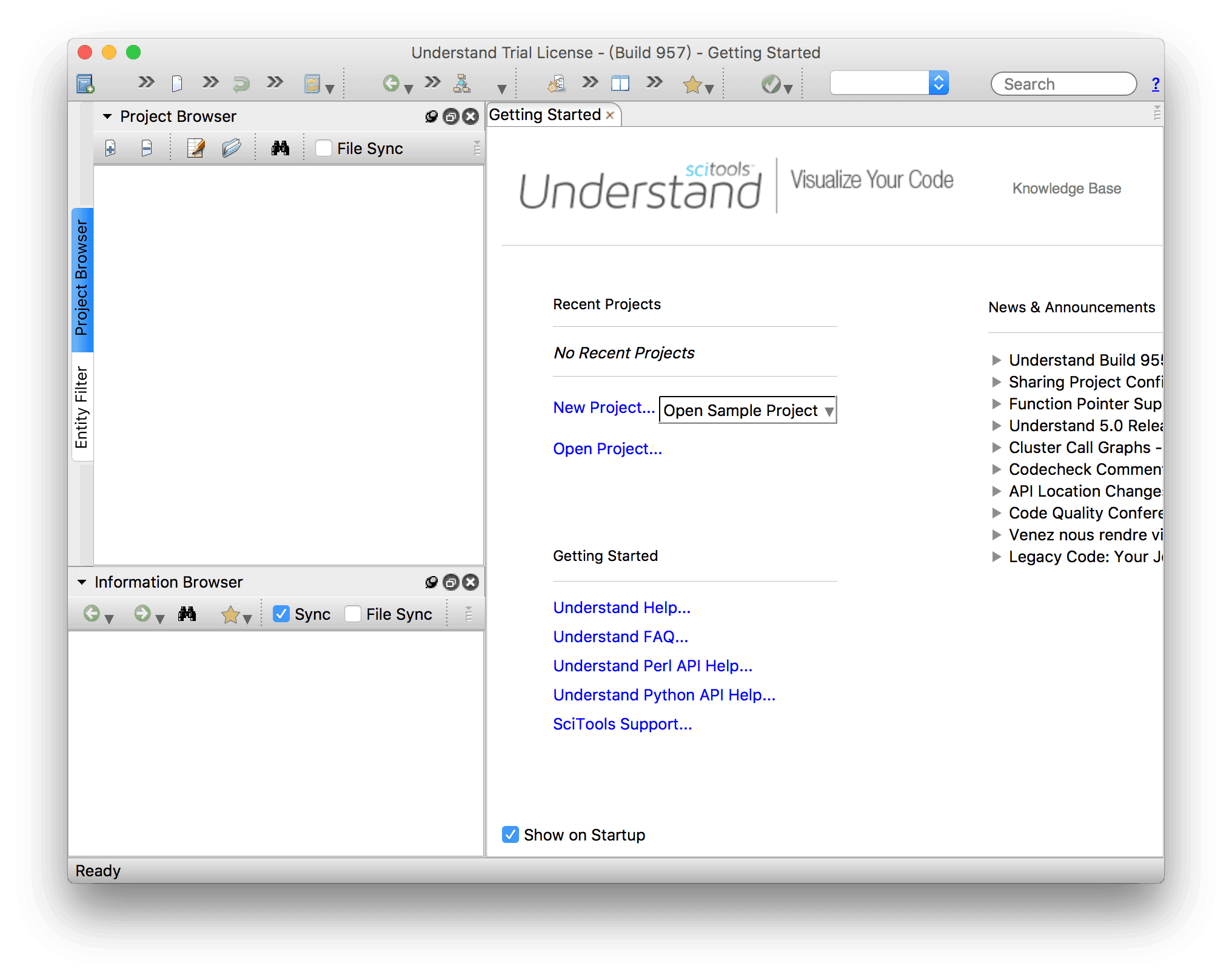
Task: Open Understand FAQ... link
Action: click(621, 637)
